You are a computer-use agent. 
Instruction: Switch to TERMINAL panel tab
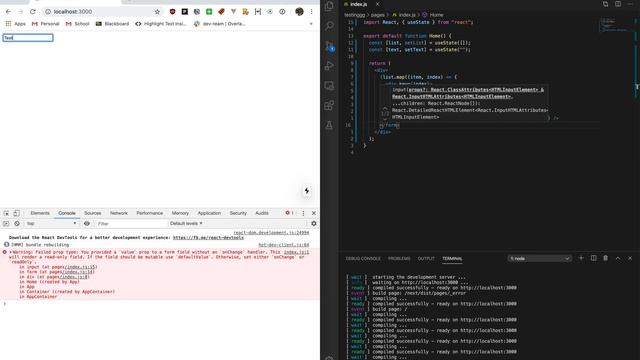coord(452,259)
